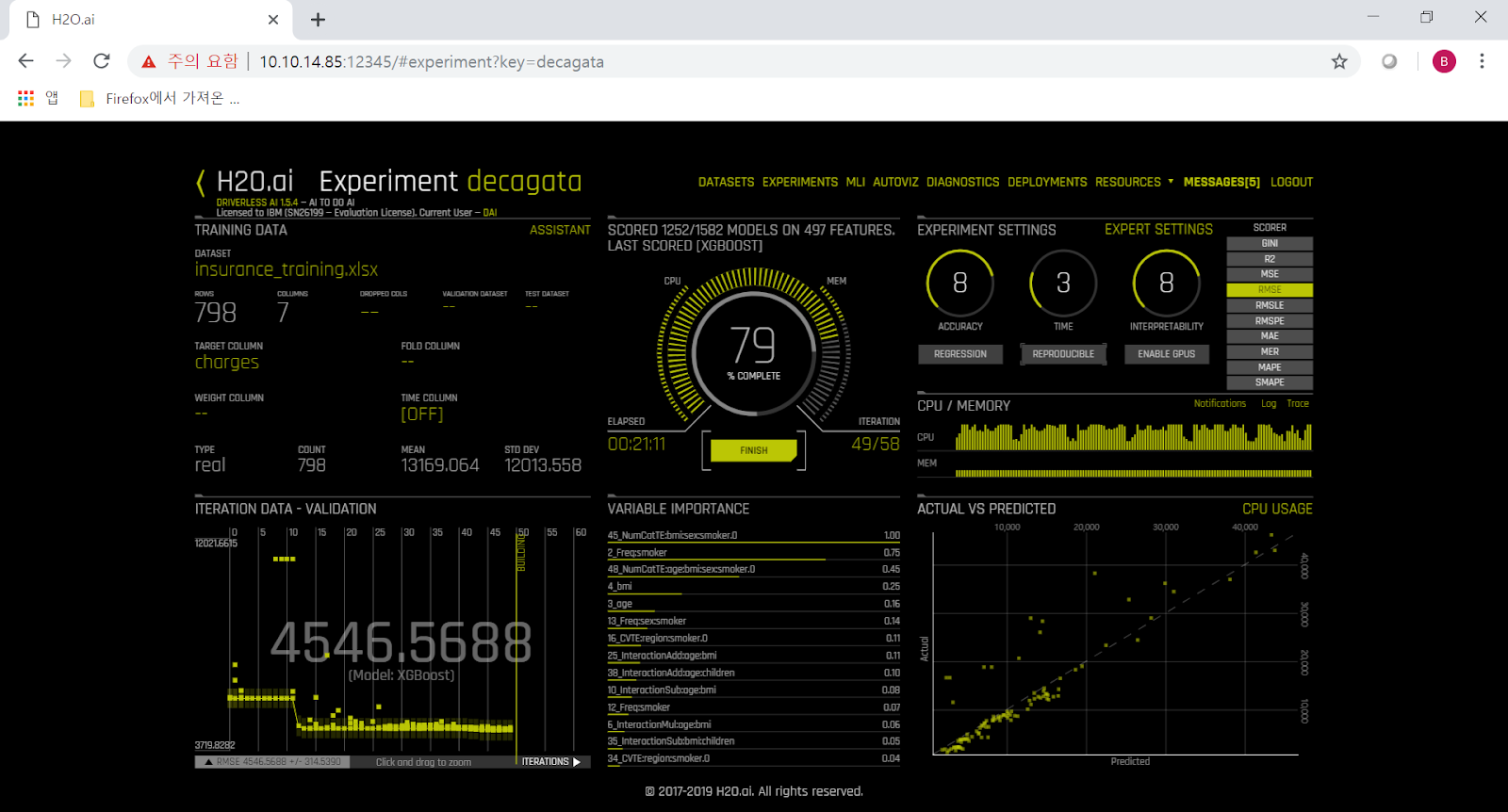Viewport: 1508px width, 812px height.
Task: Open a new browser tab
Action: coord(319,19)
